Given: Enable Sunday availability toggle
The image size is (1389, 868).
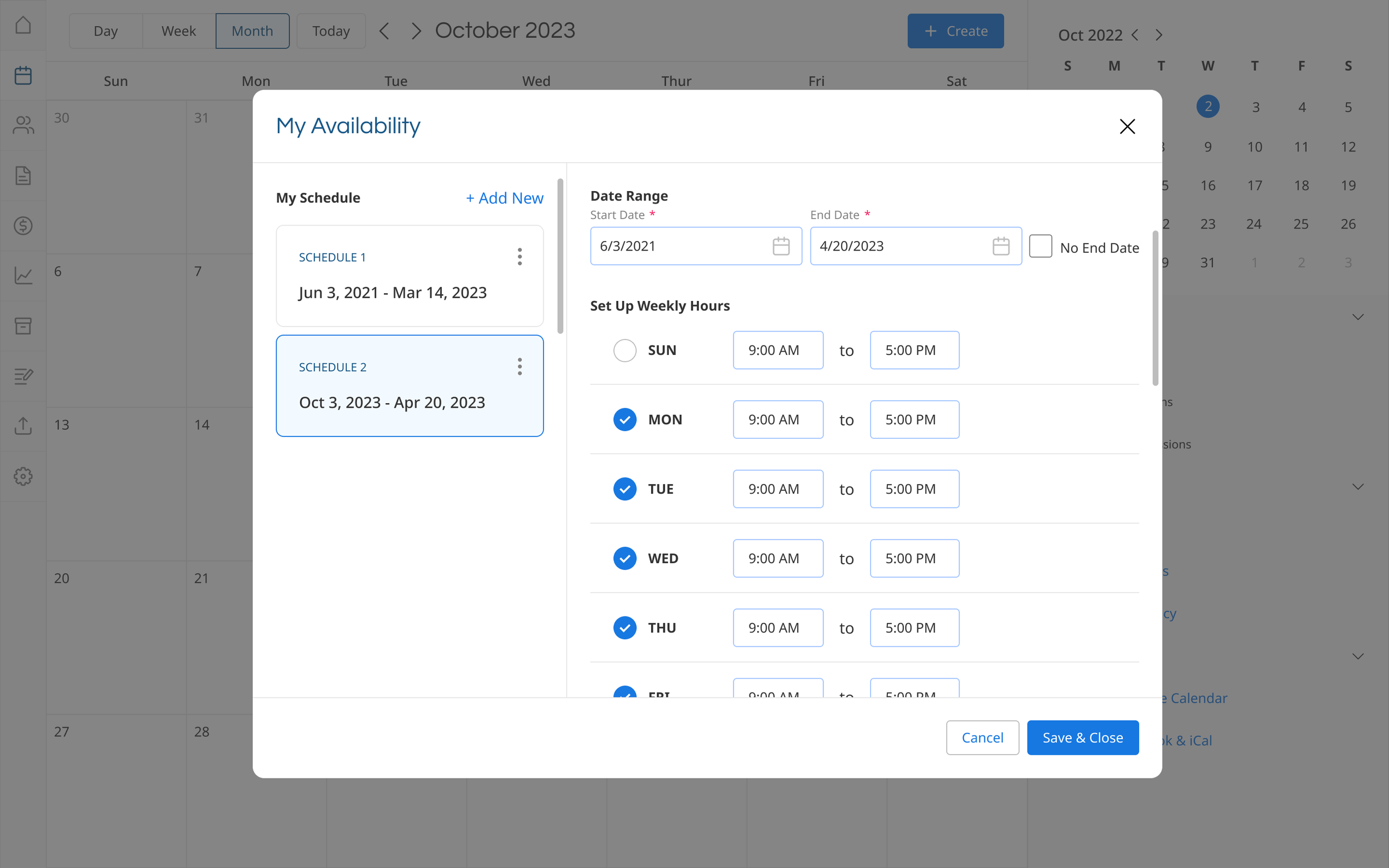Looking at the screenshot, I should [x=624, y=350].
